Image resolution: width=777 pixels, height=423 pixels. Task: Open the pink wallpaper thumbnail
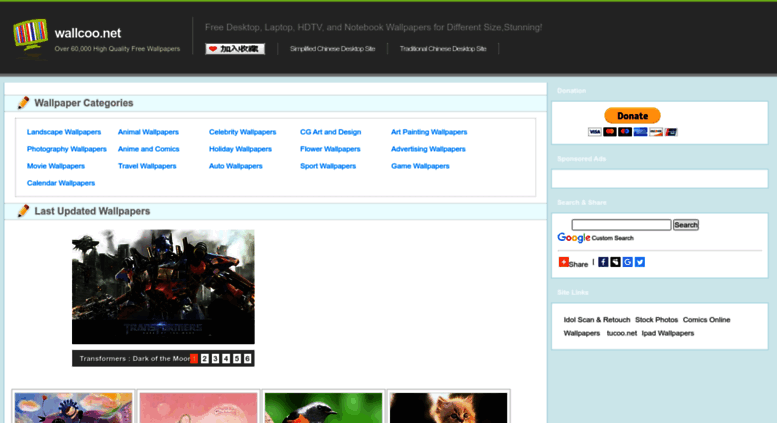[x=199, y=408]
